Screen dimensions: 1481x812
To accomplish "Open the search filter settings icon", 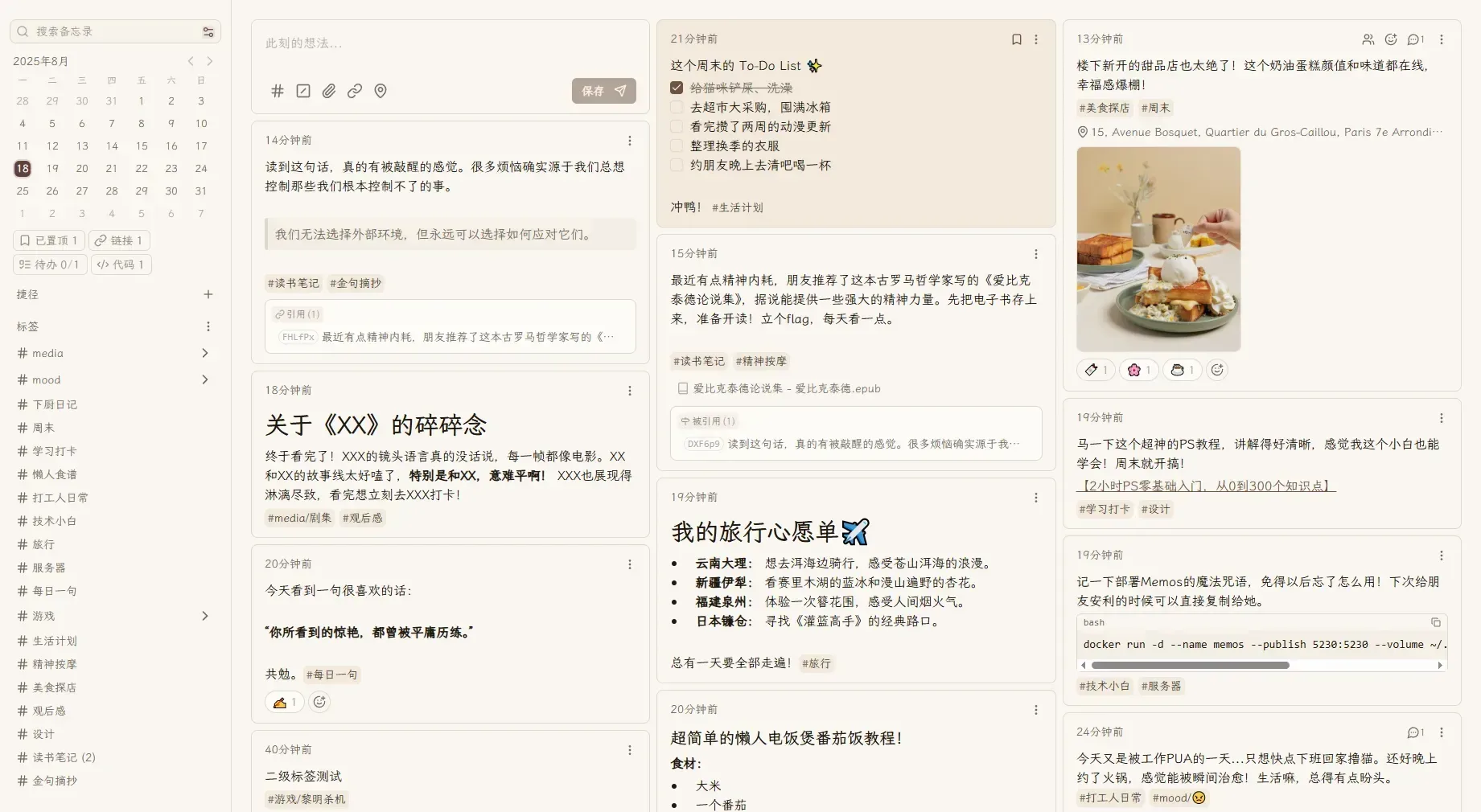I will pos(208,31).
